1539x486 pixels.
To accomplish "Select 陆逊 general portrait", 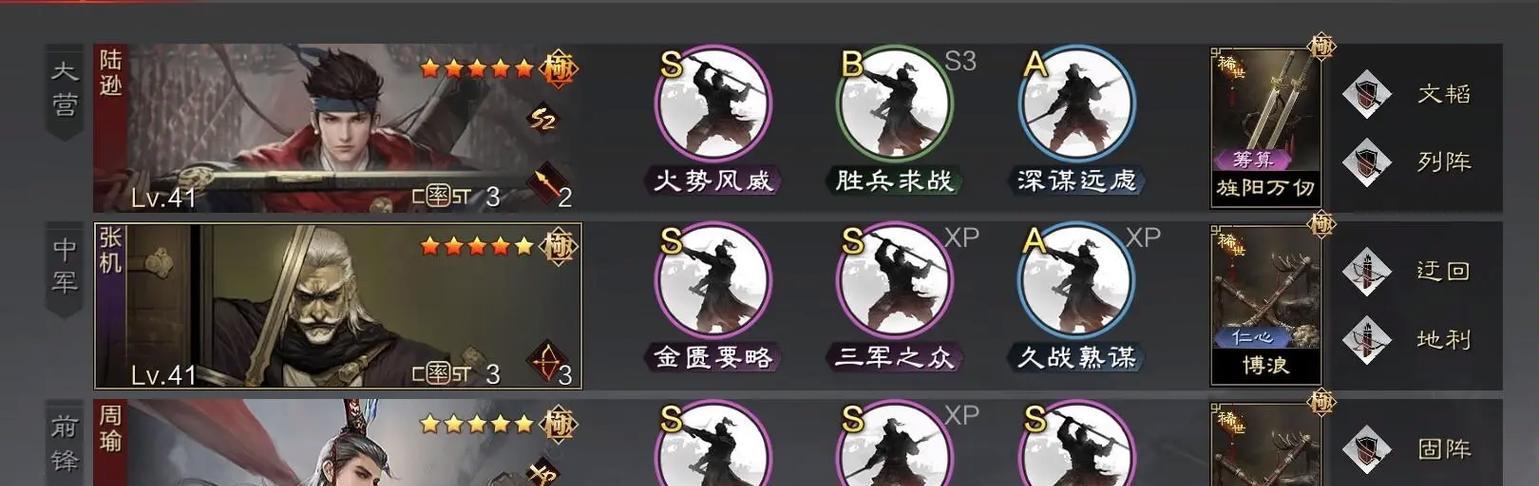I will tap(338, 128).
